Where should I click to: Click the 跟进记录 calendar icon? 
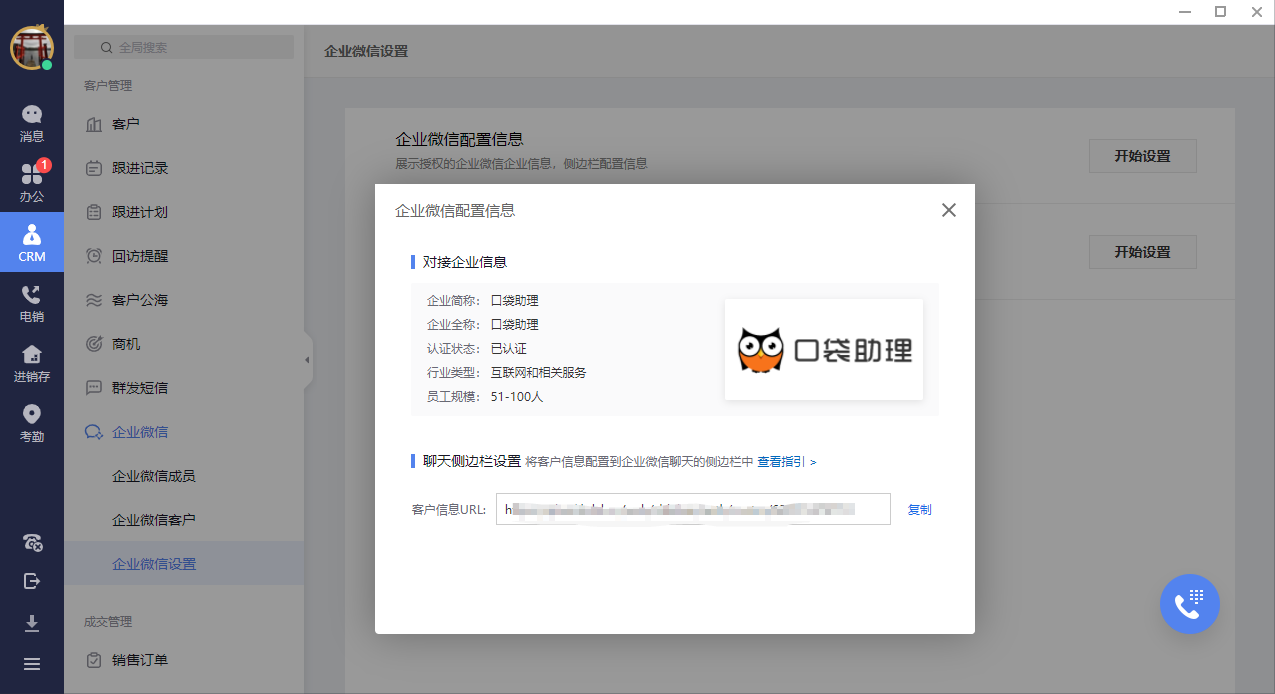click(94, 168)
